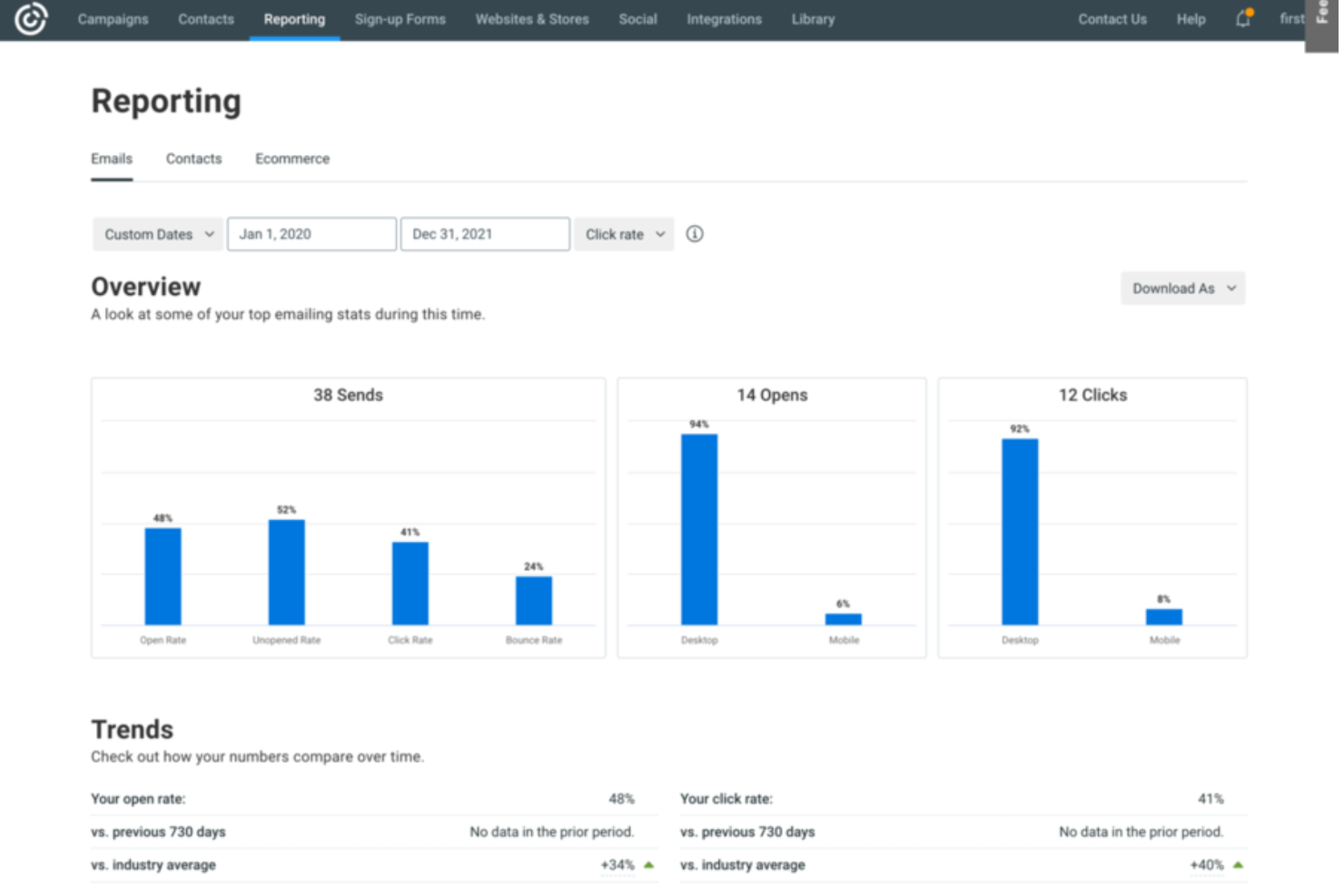Click the Constant Contact logo
The image size is (1344, 896).
coord(31,18)
